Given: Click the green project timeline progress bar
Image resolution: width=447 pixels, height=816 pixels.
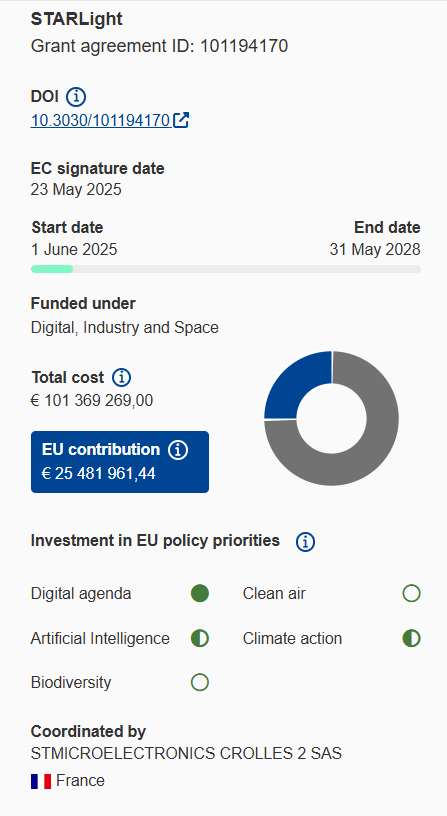Looking at the screenshot, I should click(x=52, y=269).
